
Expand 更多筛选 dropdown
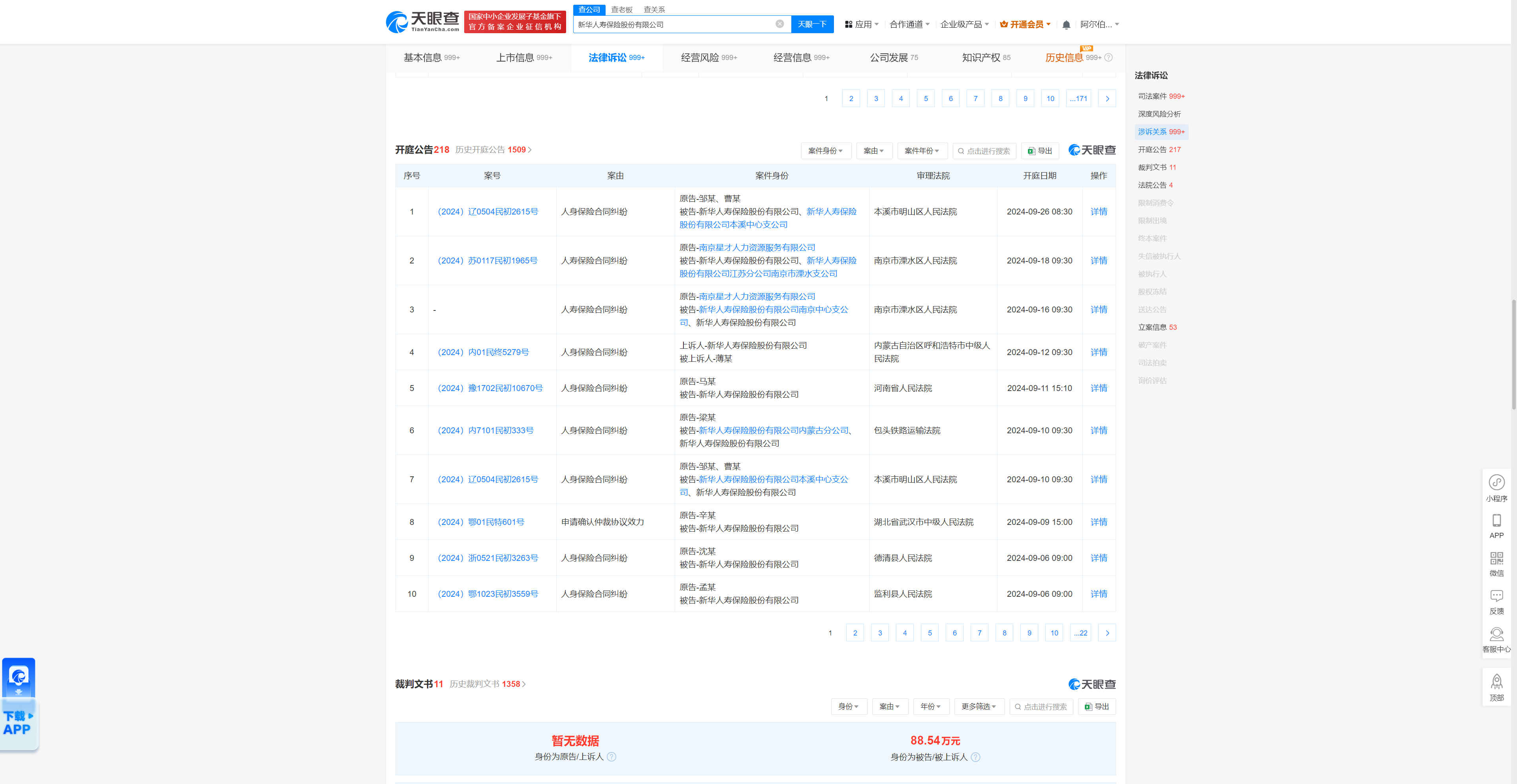(979, 706)
